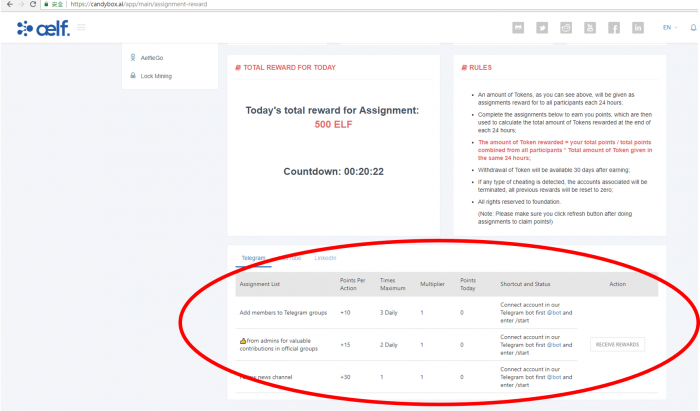Click the aelf logo
Viewport: 700px width, 411px height.
click(43, 28)
